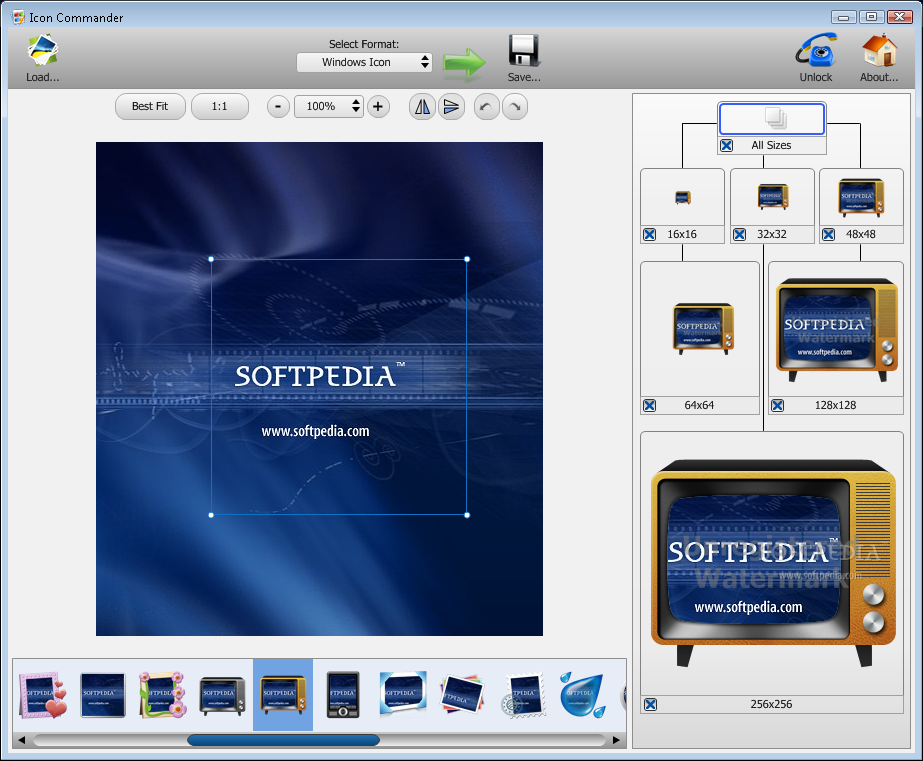Open the Select Format dropdown
The height and width of the screenshot is (761, 923).
[364, 62]
